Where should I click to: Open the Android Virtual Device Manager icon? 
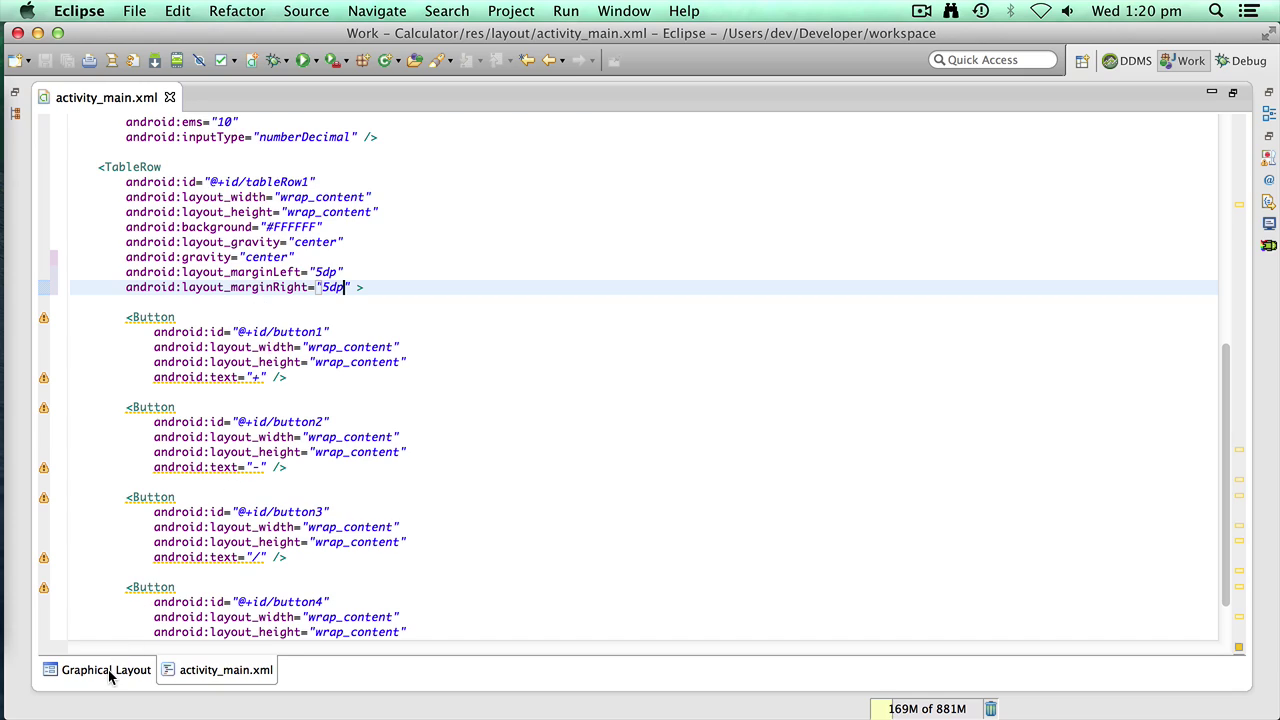click(x=177, y=60)
